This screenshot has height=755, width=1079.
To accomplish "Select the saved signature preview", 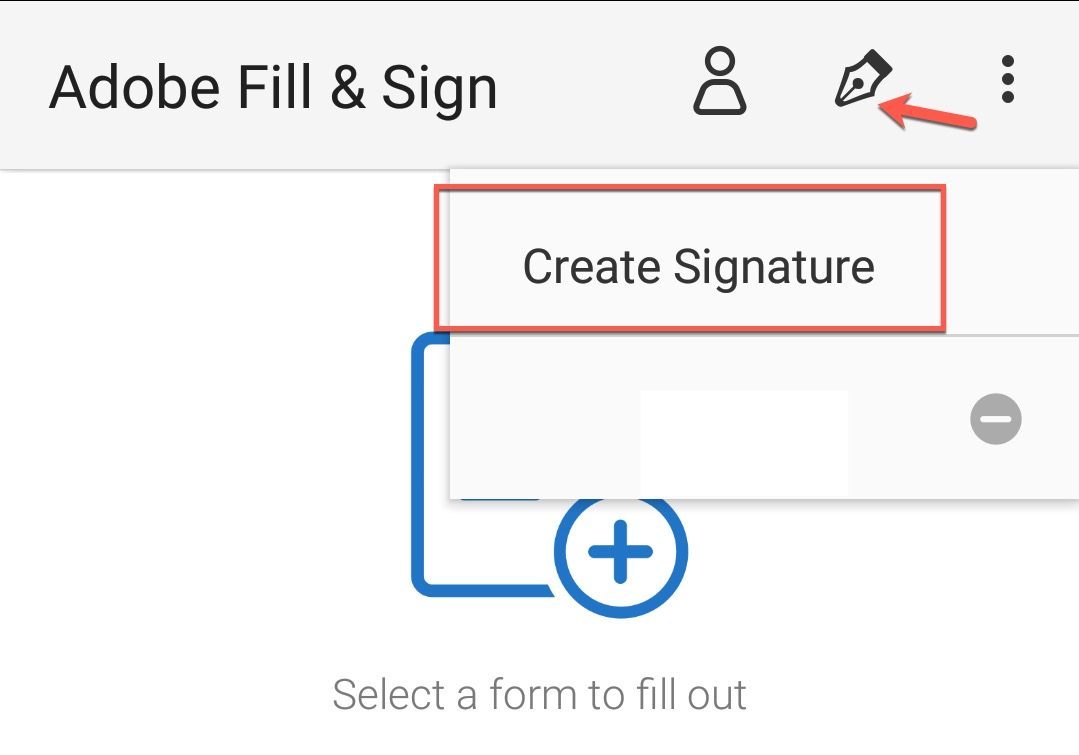I will (x=745, y=441).
